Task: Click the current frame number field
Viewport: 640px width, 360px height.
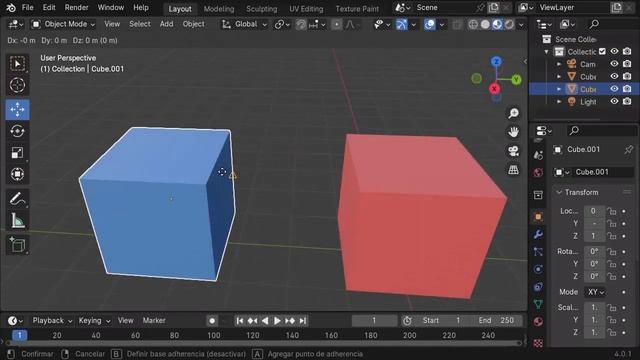Action: 374,321
